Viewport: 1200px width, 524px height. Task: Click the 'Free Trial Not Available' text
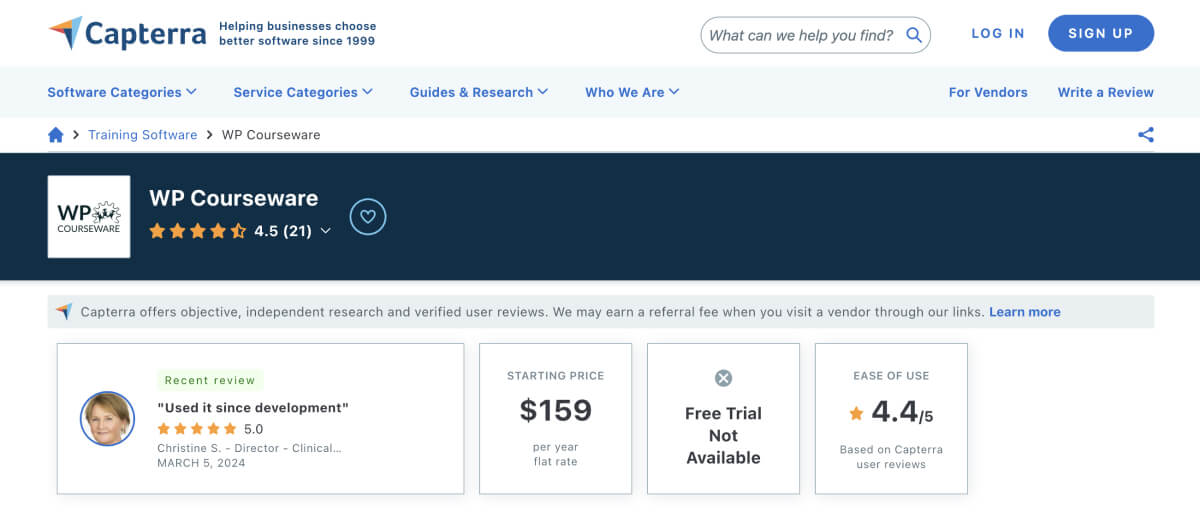tap(723, 435)
